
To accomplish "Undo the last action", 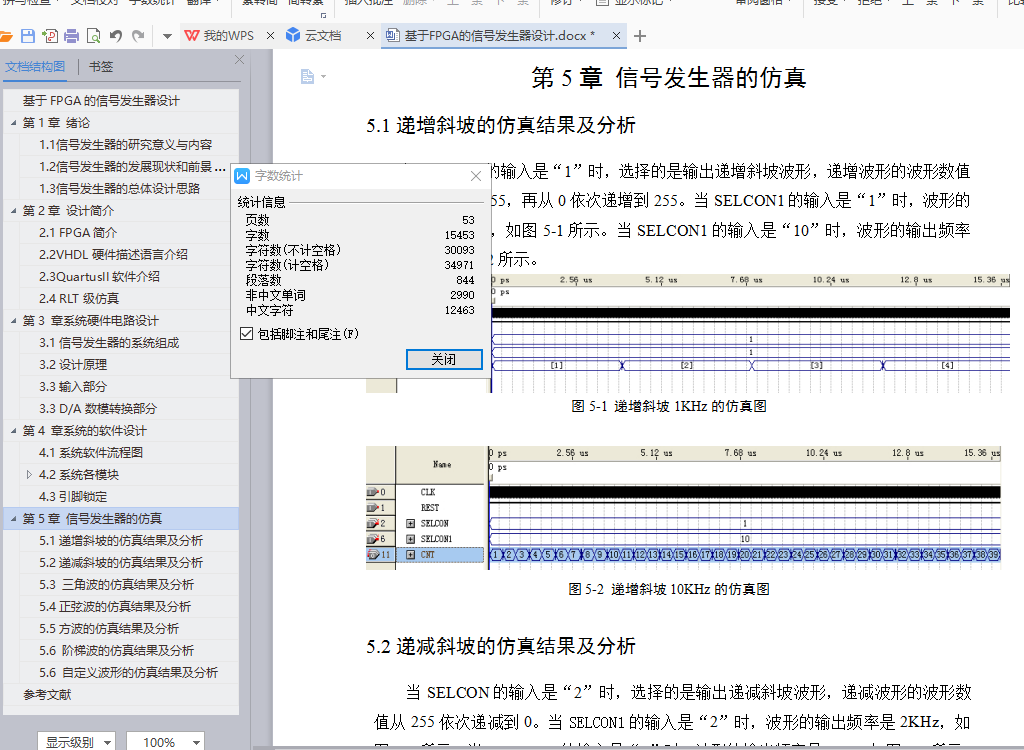I will pos(116,36).
